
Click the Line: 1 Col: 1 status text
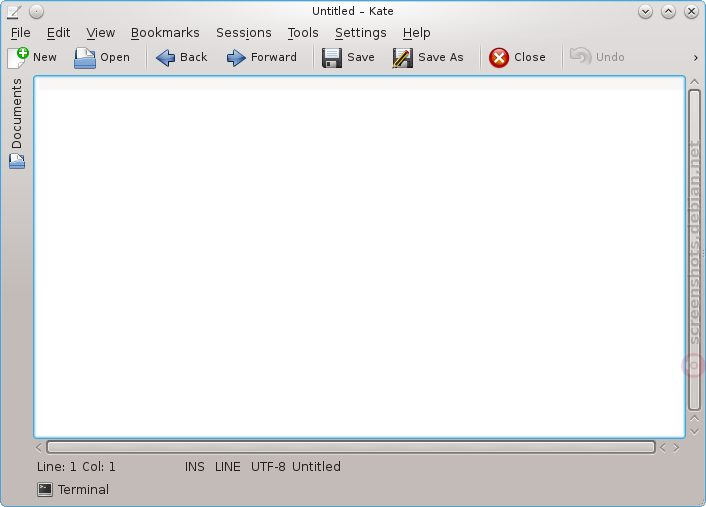point(76,466)
